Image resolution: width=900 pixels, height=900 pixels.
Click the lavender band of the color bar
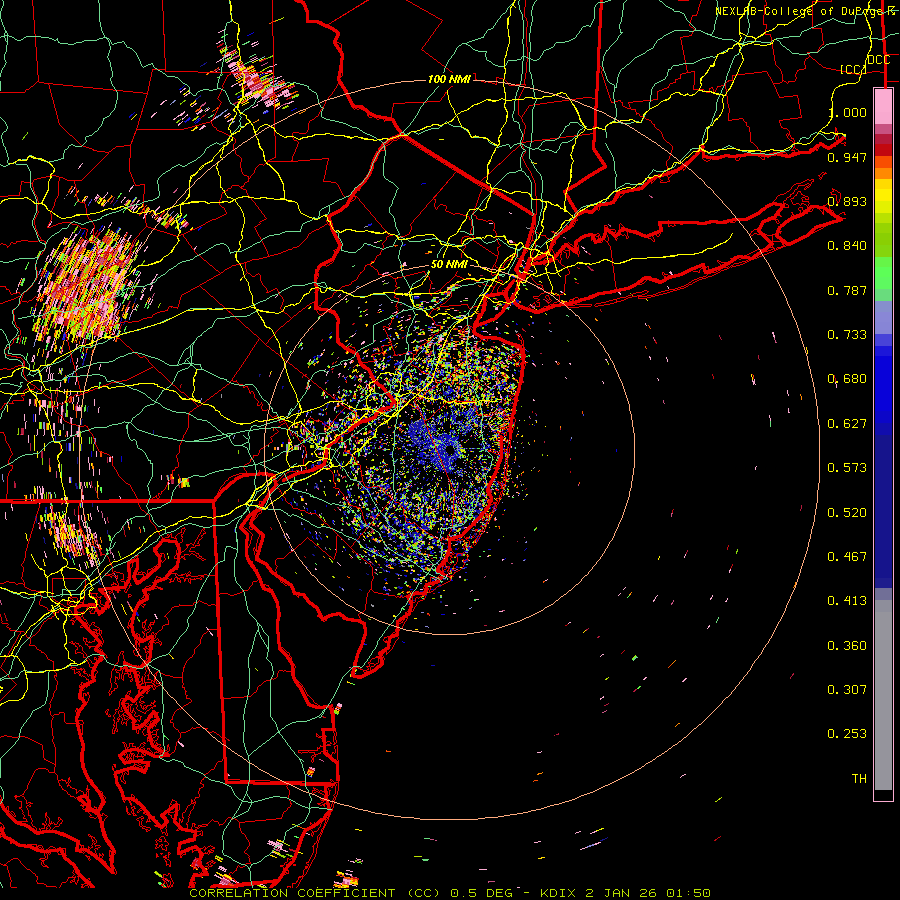tap(883, 317)
